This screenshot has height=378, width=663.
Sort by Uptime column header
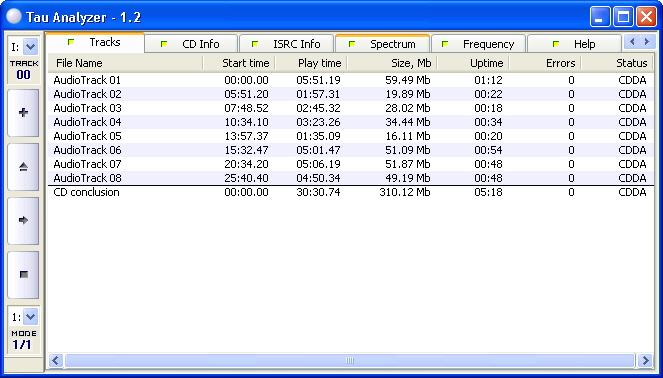click(x=473, y=63)
